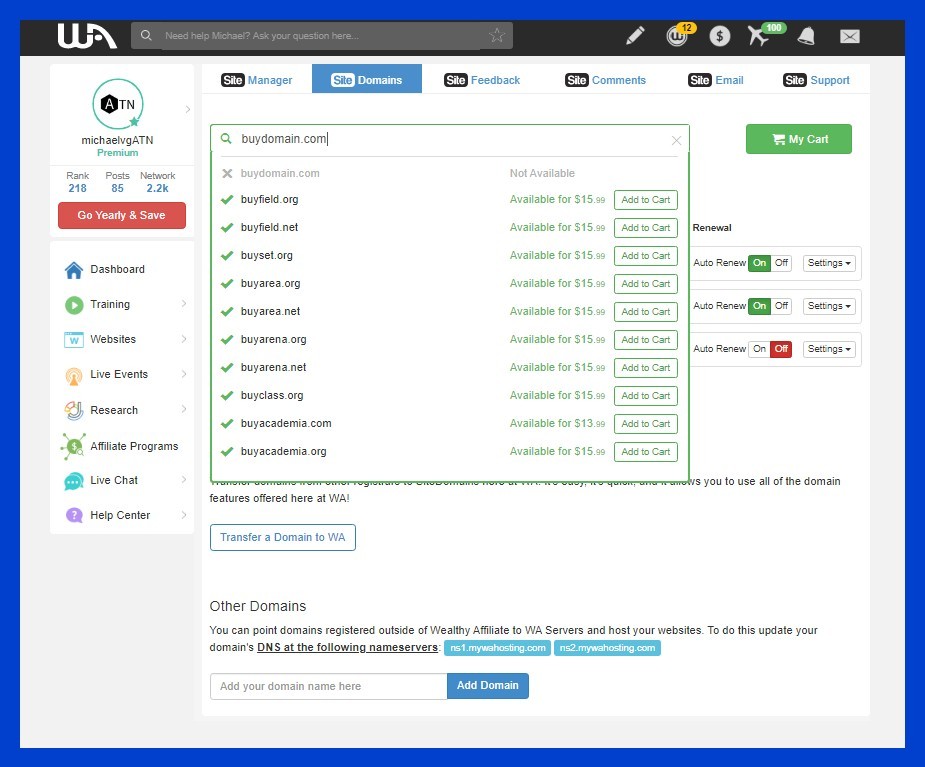Add buyarena.org to cart
The image size is (925, 767).
(x=645, y=340)
